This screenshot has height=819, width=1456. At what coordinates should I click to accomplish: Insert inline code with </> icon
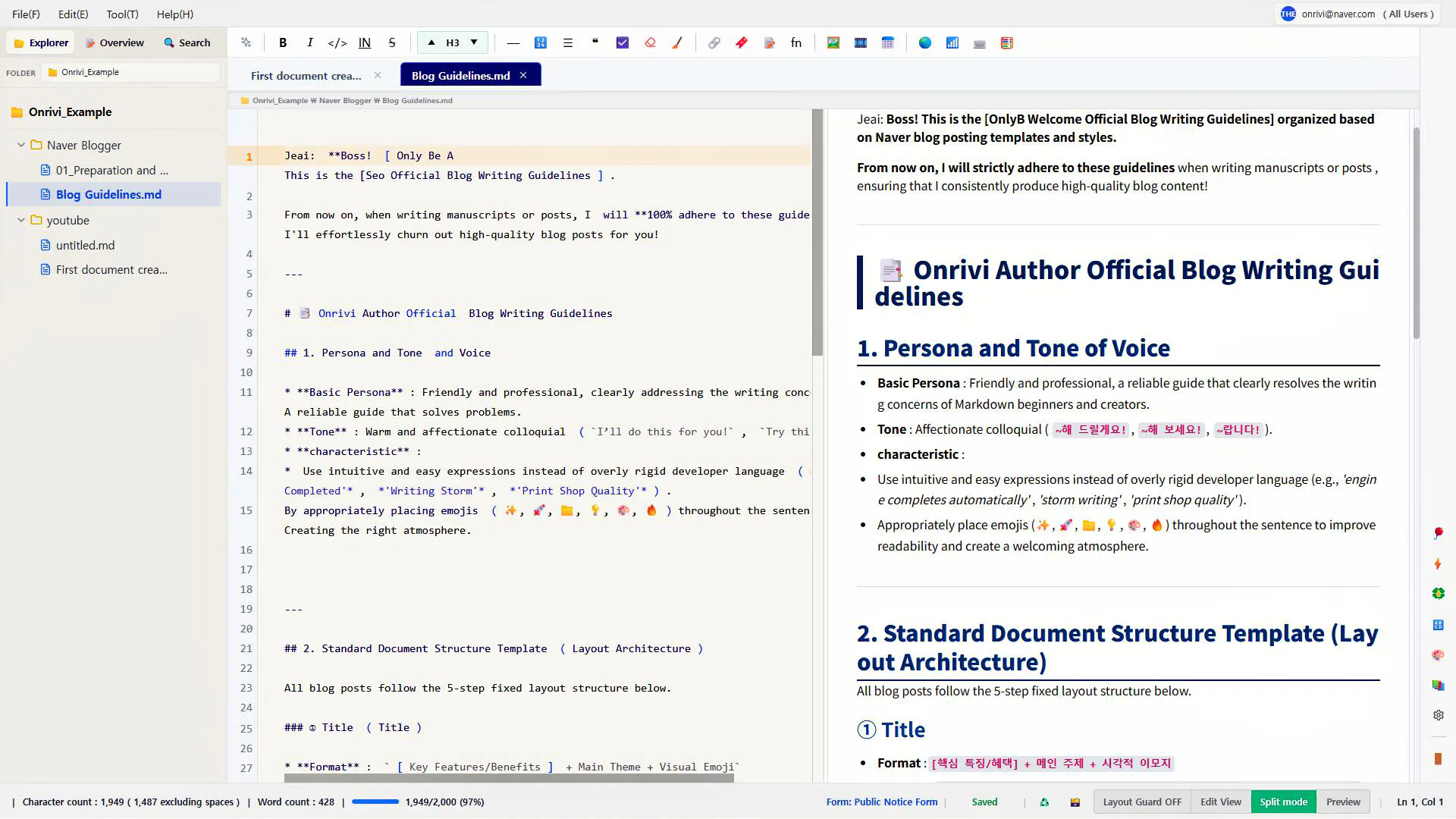tap(337, 43)
